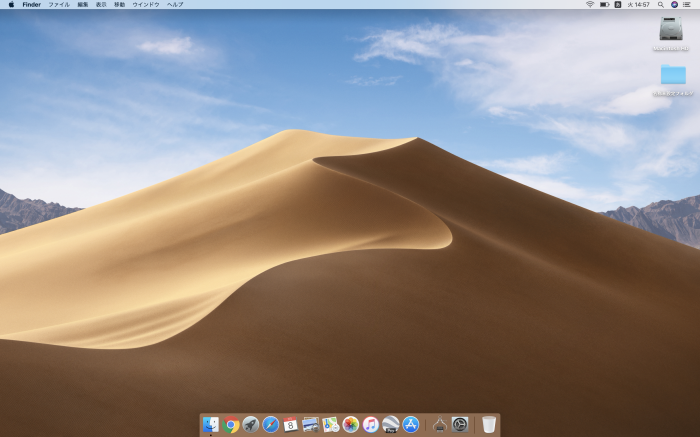
Task: Open the ウインドウ menu
Action: pyautogui.click(x=146, y=4)
